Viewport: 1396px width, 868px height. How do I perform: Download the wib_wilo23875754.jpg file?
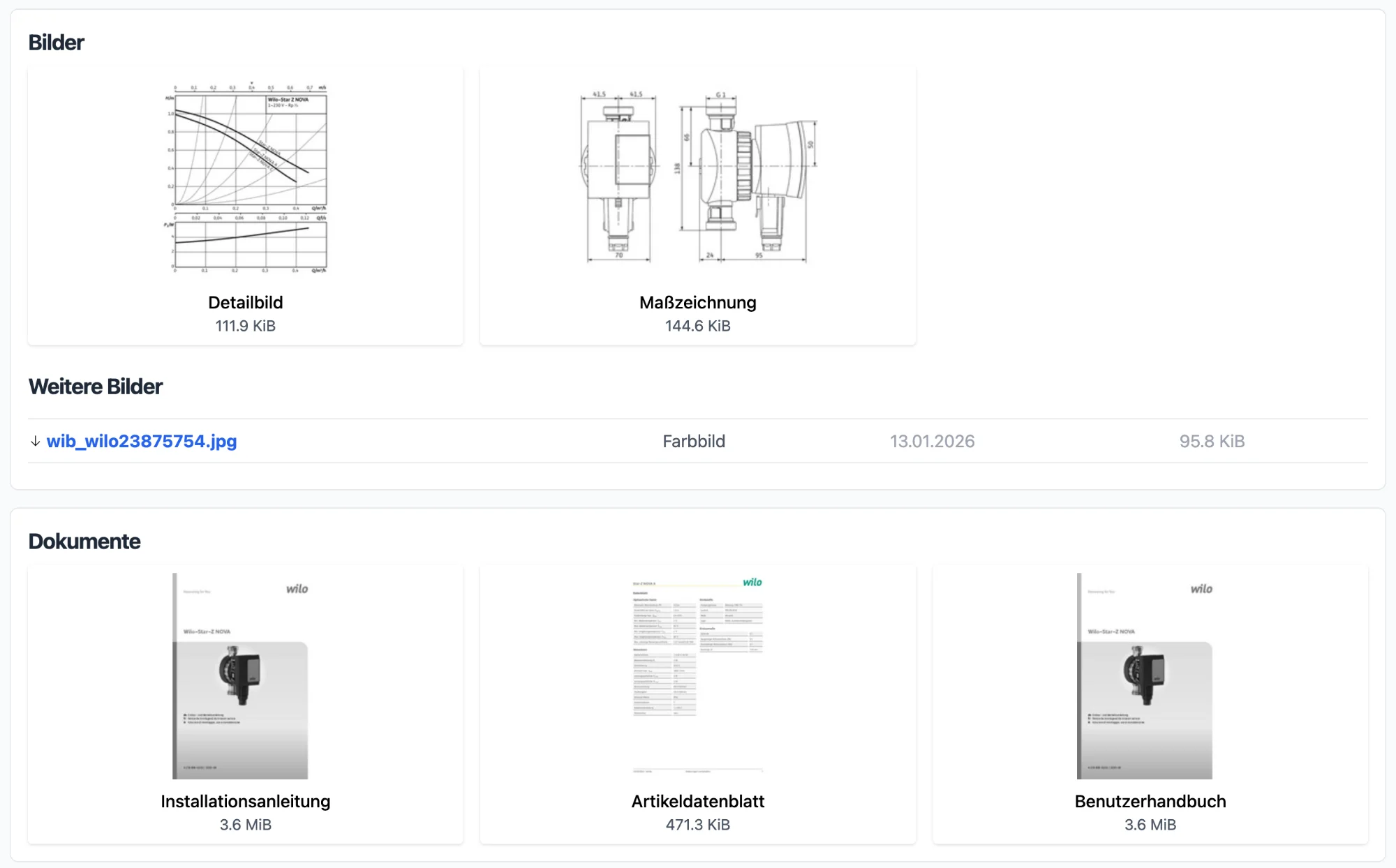(142, 441)
